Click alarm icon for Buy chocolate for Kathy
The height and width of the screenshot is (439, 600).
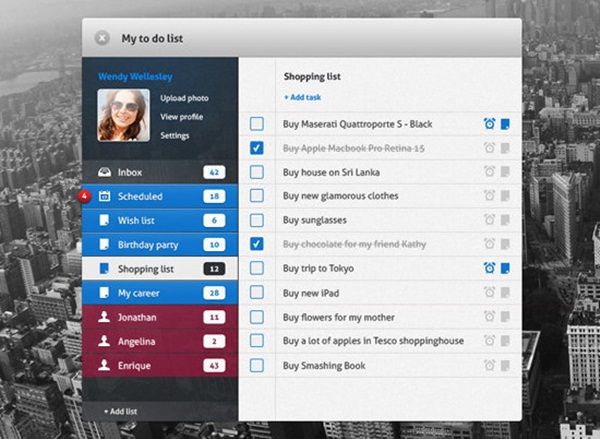(x=489, y=244)
